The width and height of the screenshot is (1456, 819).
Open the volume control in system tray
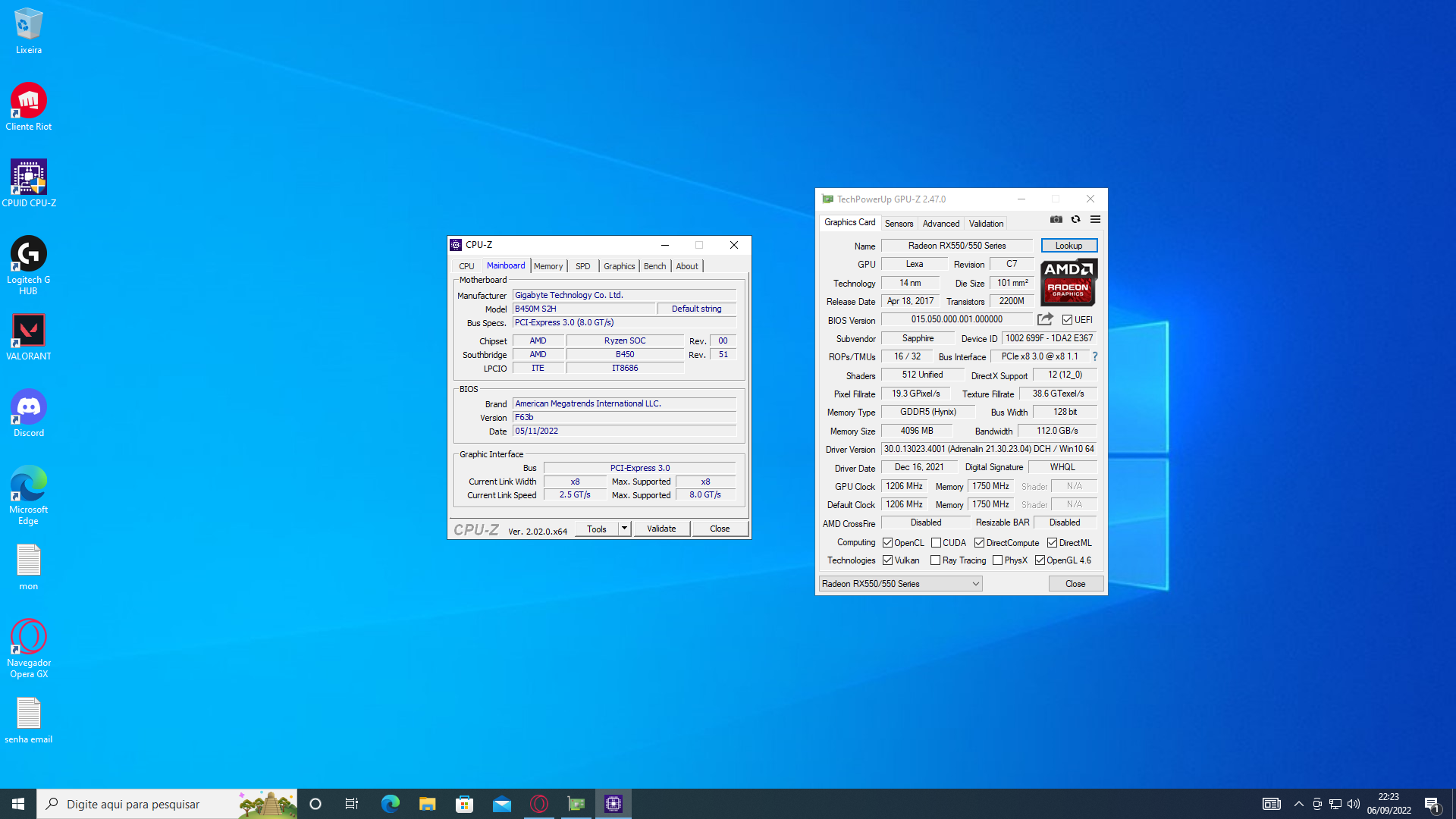1354,804
